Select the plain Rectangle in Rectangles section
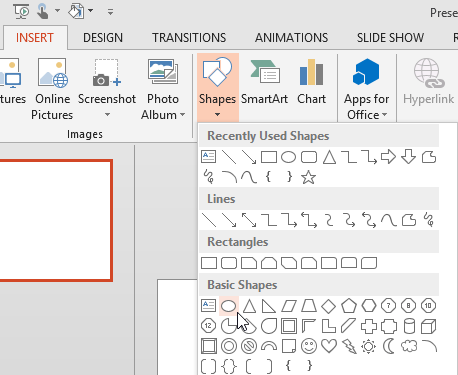 209,263
